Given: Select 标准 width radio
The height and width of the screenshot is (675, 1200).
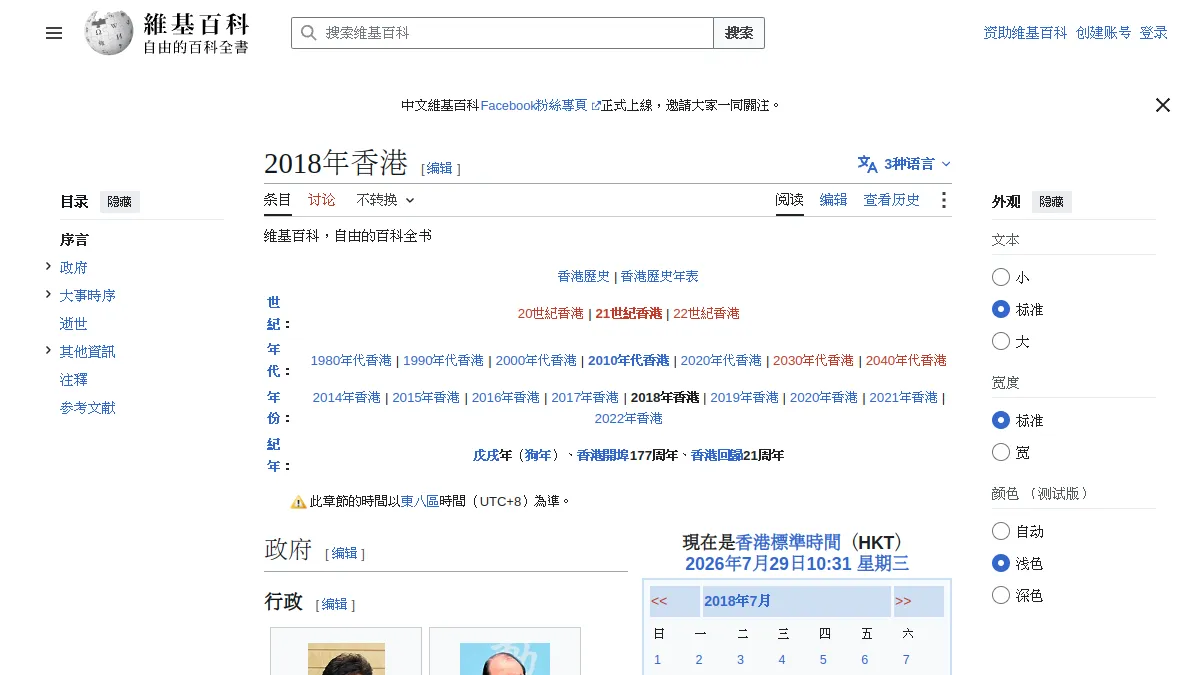Looking at the screenshot, I should point(1001,420).
